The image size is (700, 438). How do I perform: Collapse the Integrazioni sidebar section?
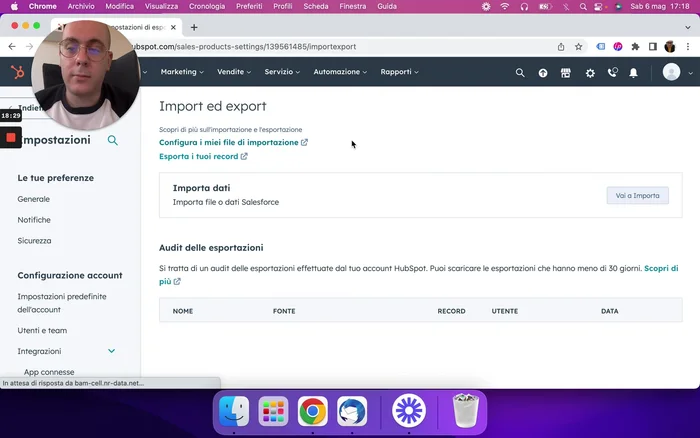click(x=111, y=351)
